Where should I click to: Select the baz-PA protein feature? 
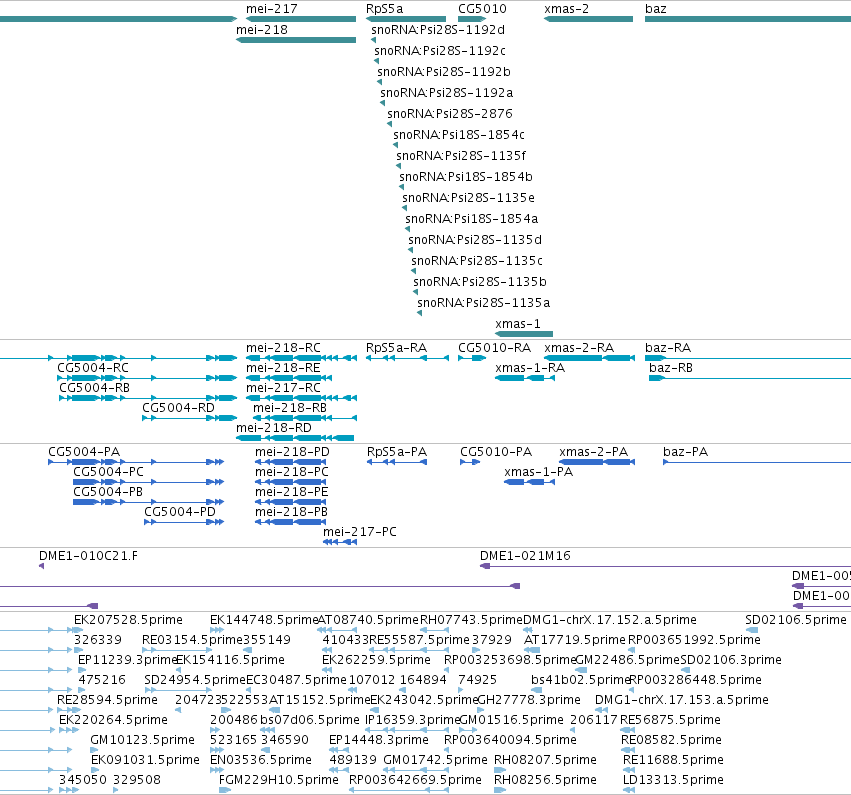pos(757,462)
